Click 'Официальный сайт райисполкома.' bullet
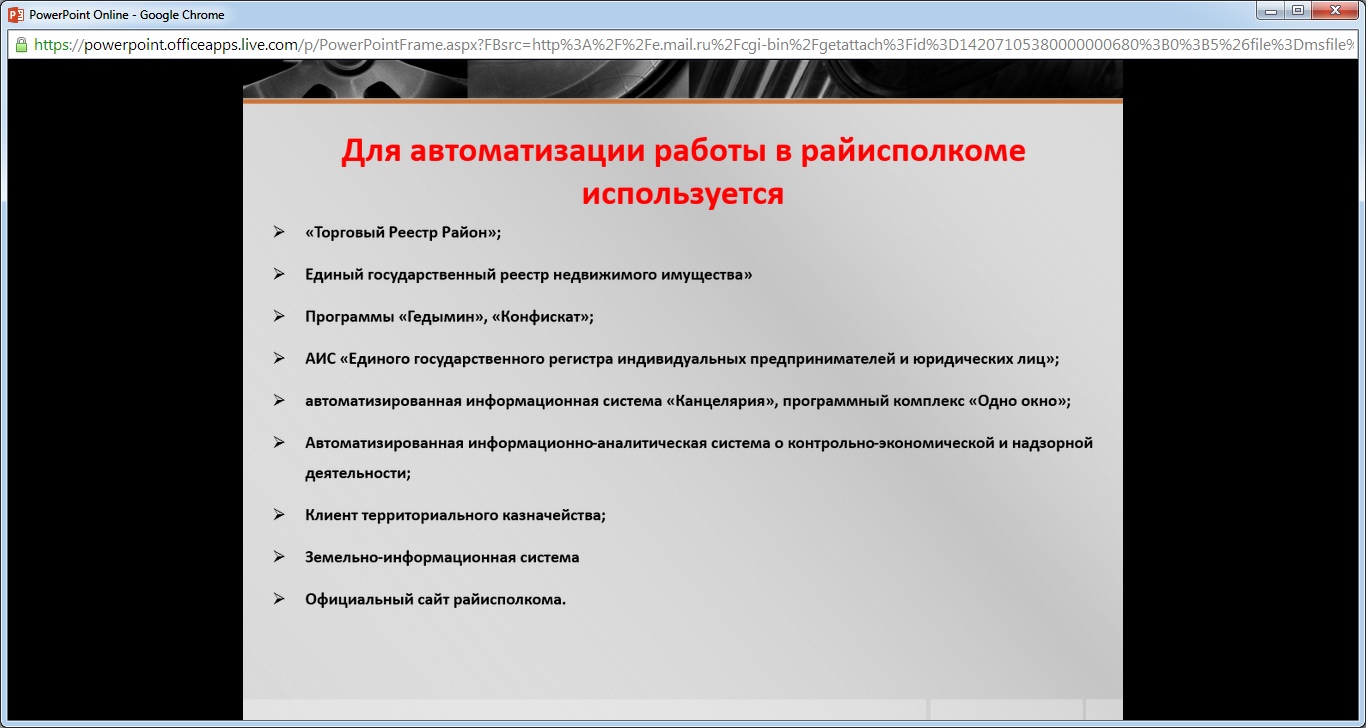This screenshot has width=1366, height=728. coord(436,599)
